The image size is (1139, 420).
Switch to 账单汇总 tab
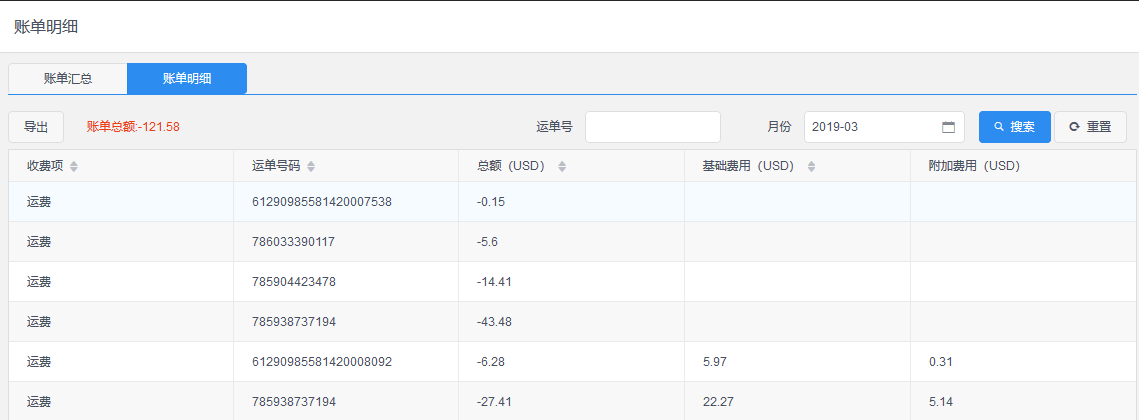tap(68, 78)
